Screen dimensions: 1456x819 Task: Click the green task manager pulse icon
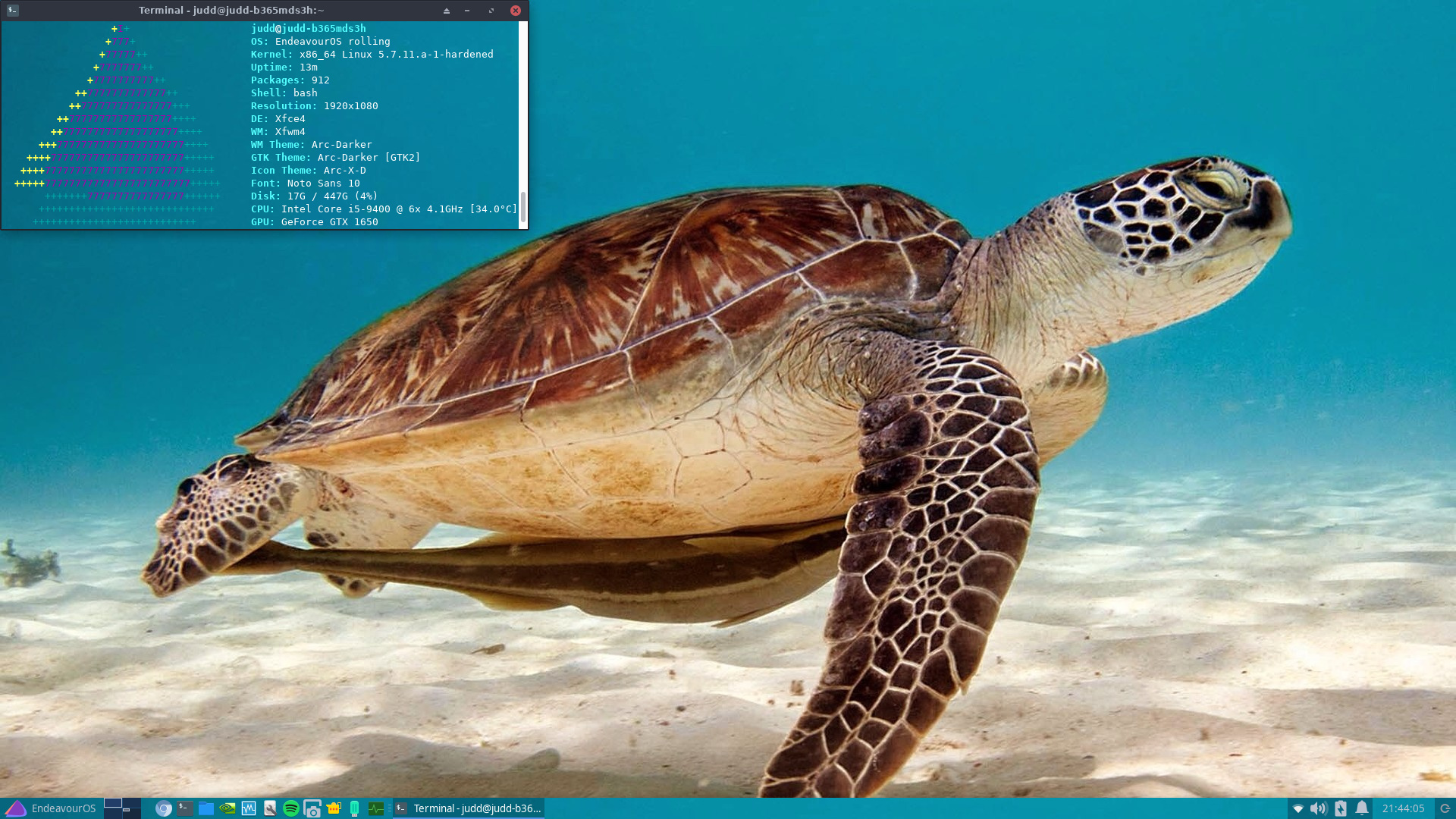pos(375,808)
